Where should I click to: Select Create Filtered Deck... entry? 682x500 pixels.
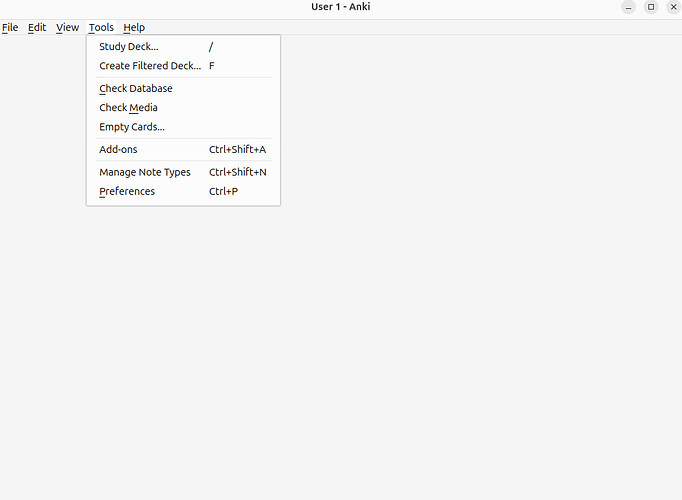(x=183, y=66)
